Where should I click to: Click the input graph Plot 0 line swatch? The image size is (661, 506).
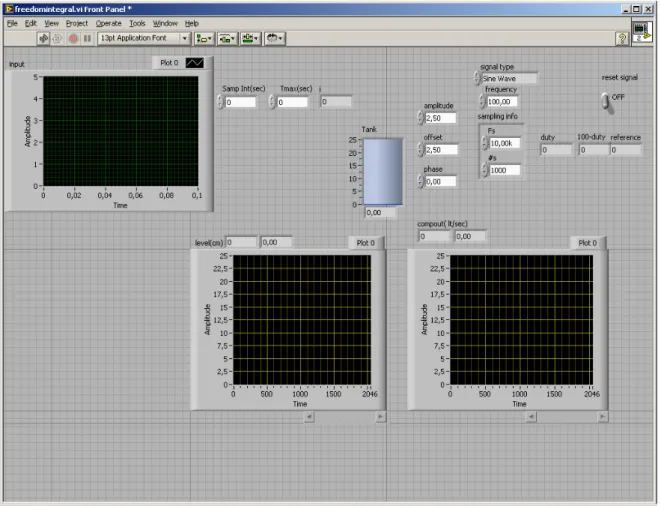tap(194, 63)
